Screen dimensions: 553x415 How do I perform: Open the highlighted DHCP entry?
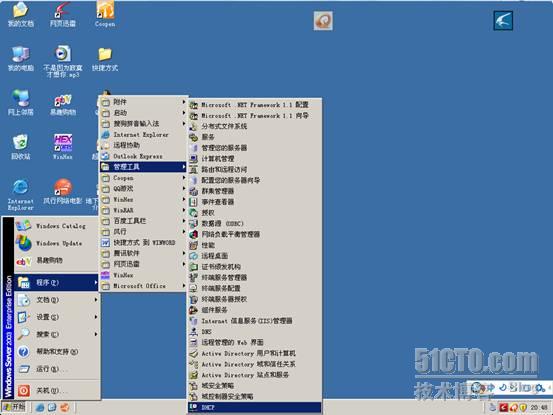pos(255,407)
